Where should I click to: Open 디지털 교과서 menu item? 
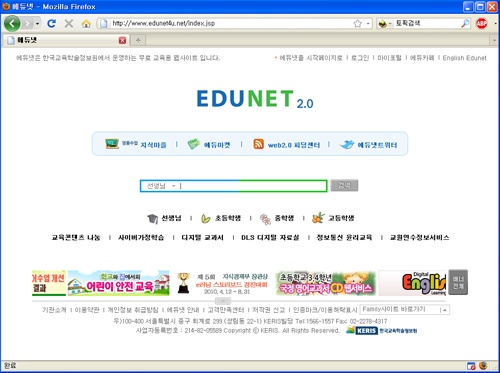pos(202,238)
